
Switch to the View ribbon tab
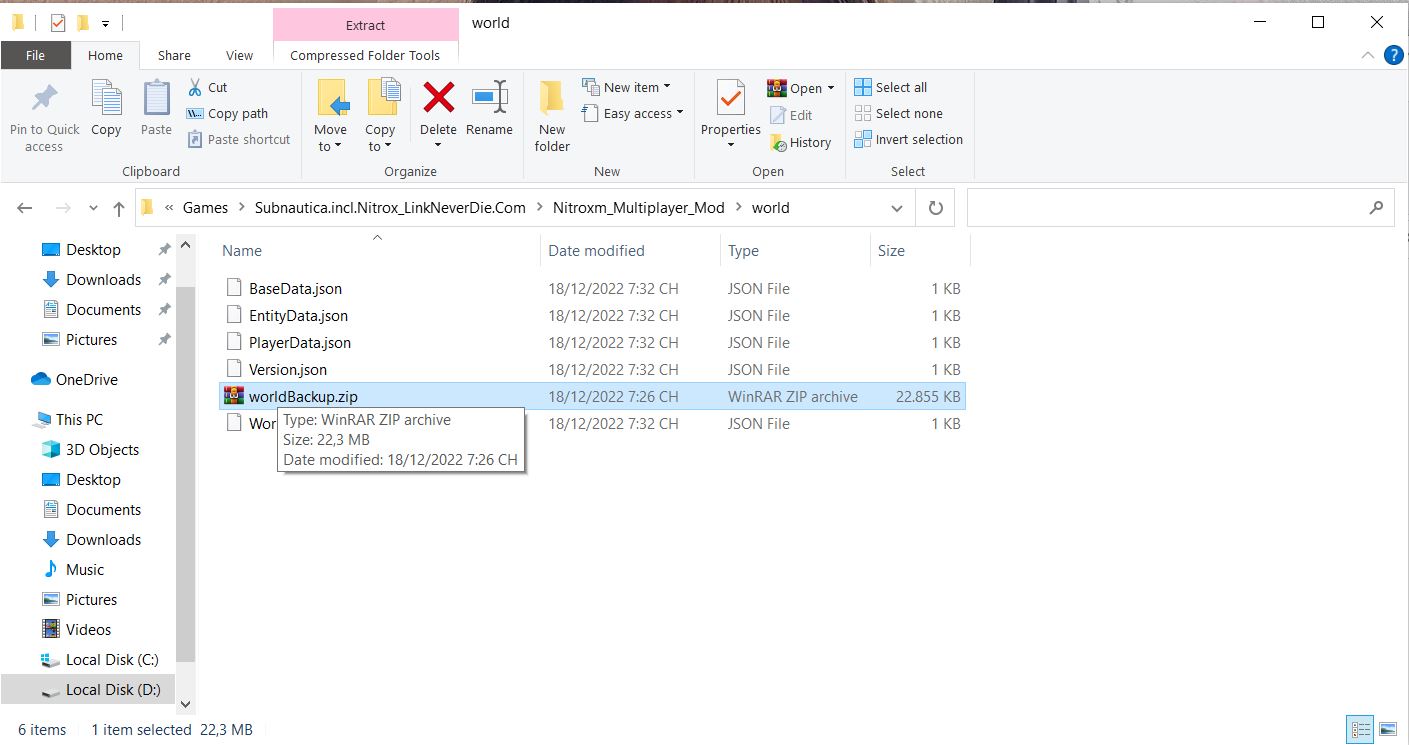coord(239,56)
